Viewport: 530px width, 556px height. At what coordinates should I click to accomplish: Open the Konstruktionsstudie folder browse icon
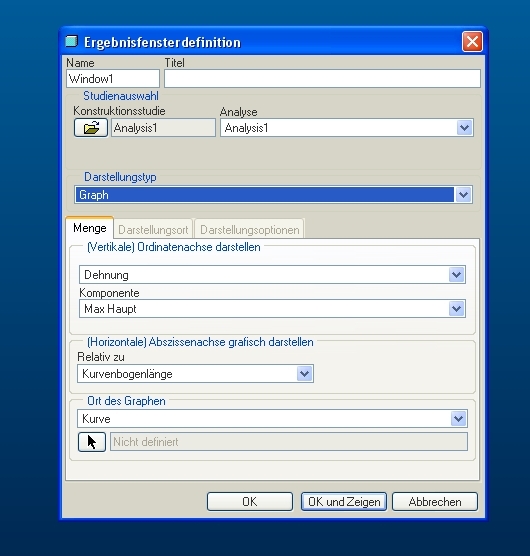(91, 128)
